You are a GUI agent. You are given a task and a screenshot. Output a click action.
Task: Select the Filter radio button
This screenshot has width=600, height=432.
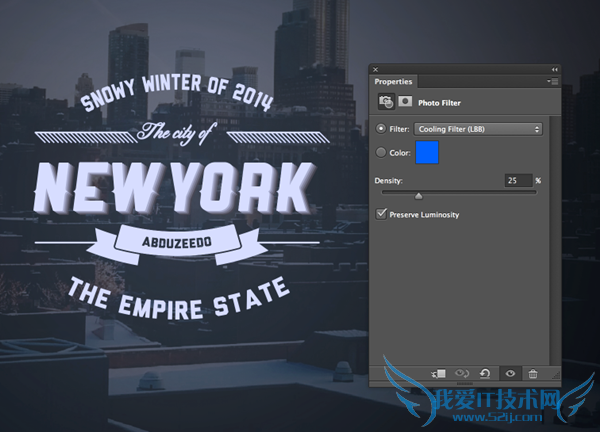point(381,129)
